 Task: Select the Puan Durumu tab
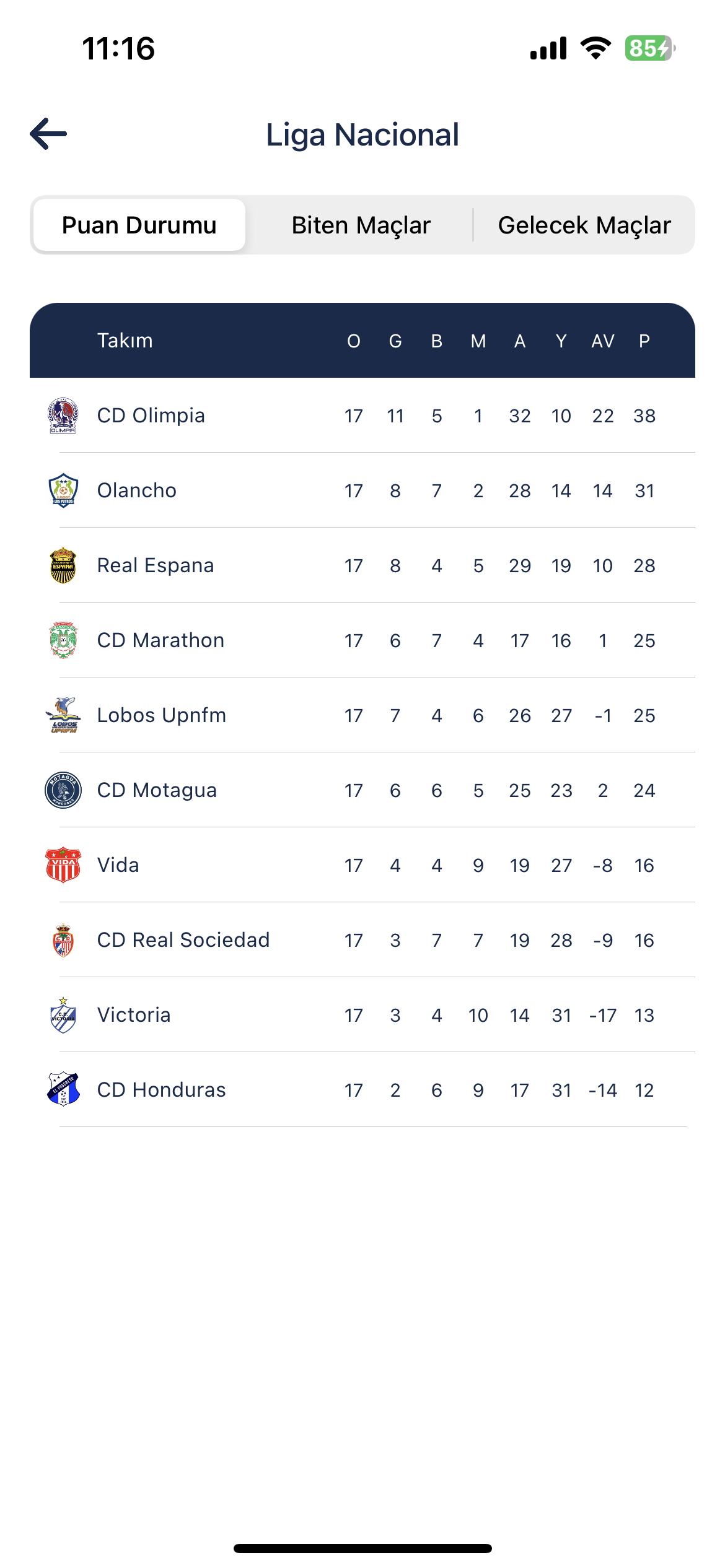click(139, 225)
